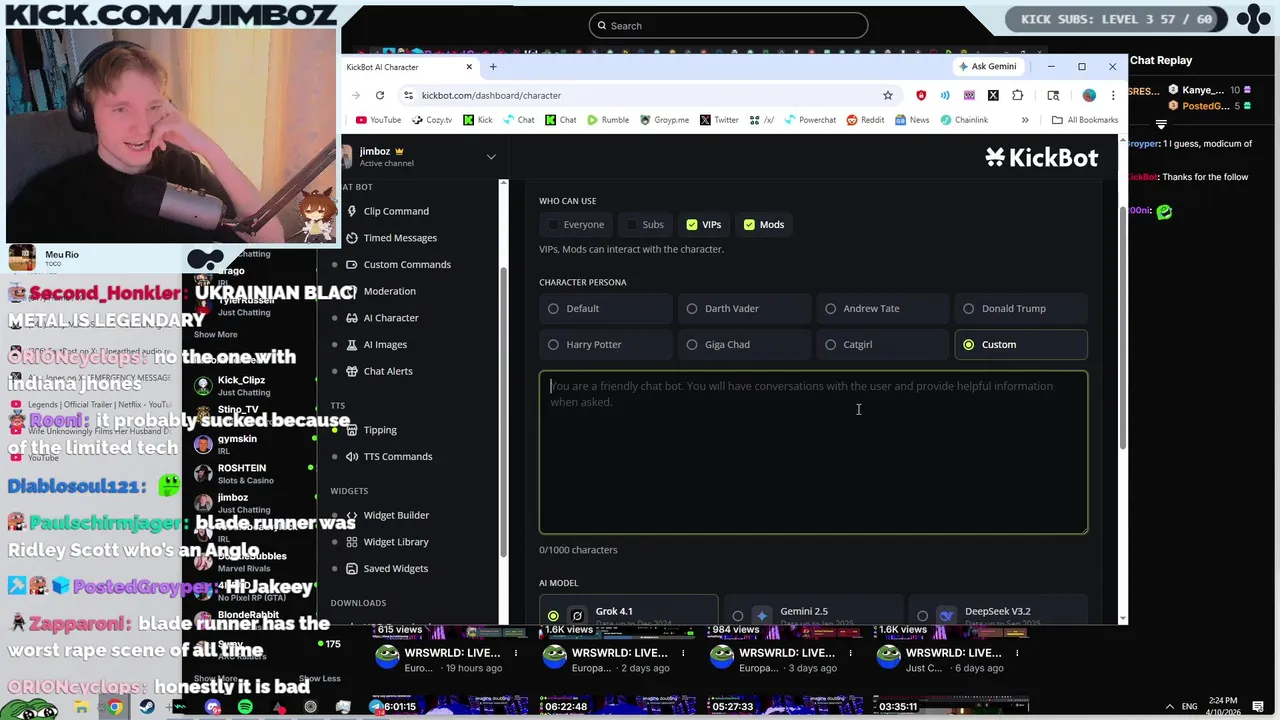The image size is (1280, 720).
Task: Open the Clip Command sidebar item
Action: point(388,211)
